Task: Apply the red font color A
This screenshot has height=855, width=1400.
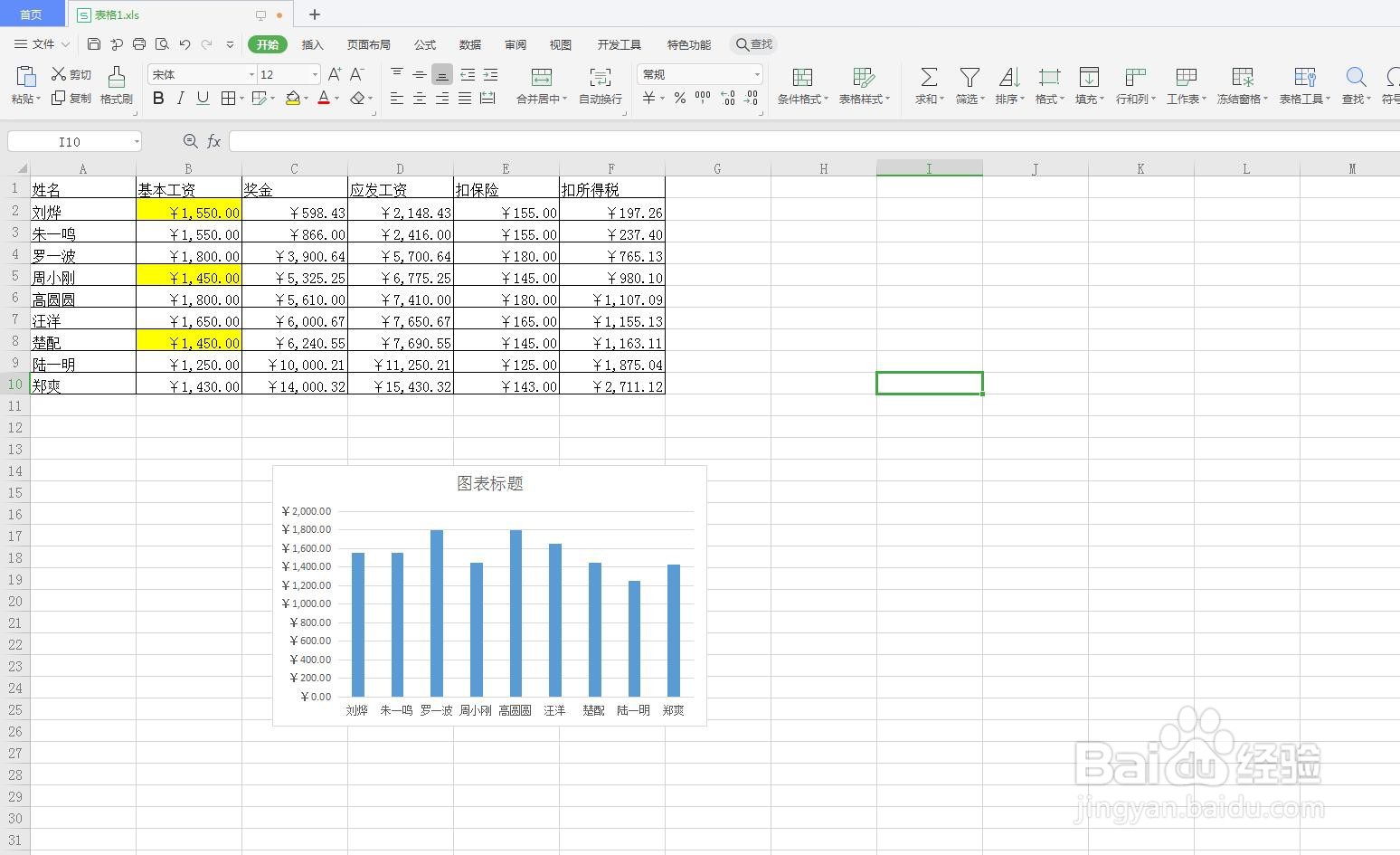Action: click(x=324, y=98)
